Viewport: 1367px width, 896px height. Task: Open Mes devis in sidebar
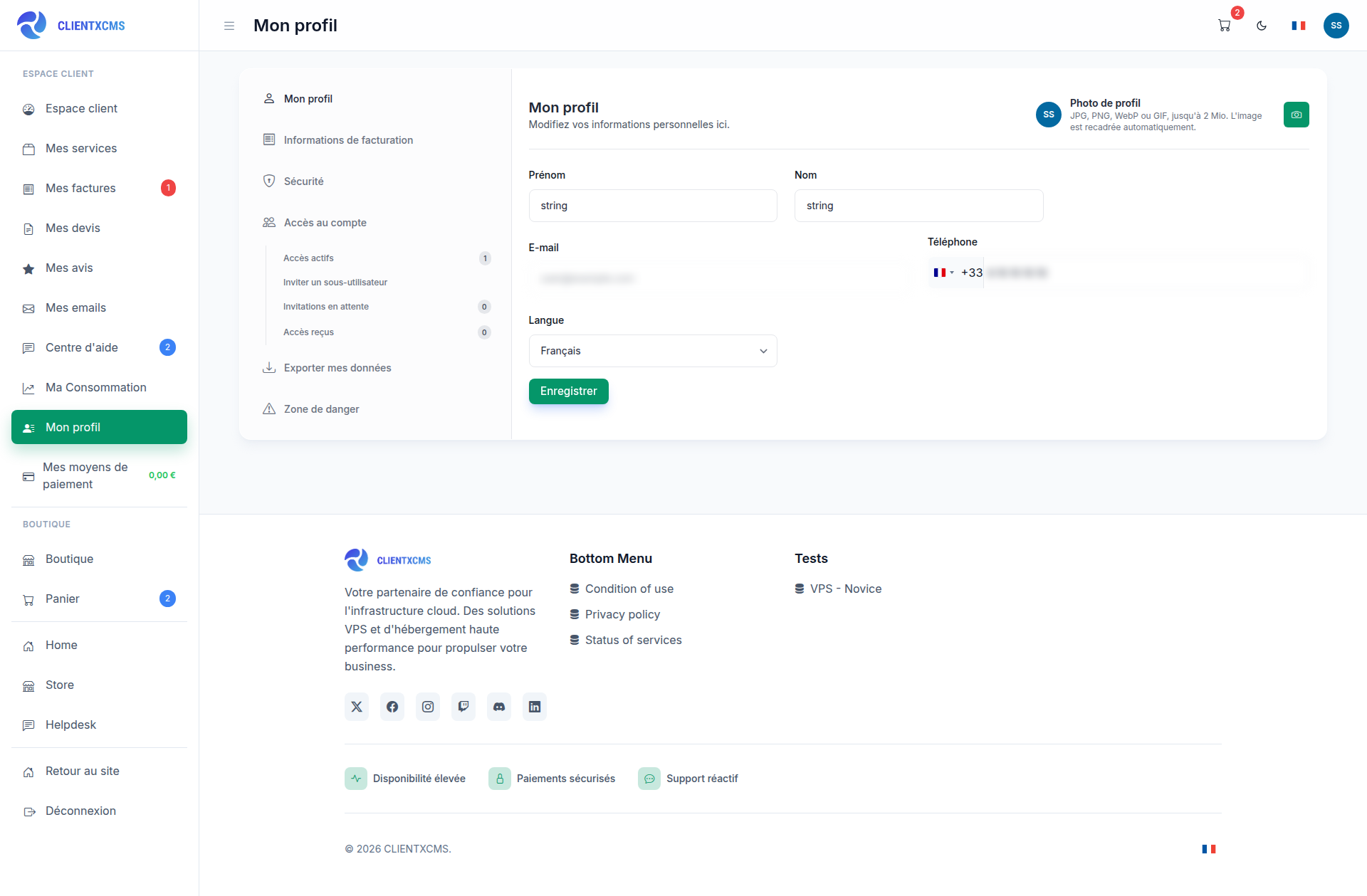point(99,228)
